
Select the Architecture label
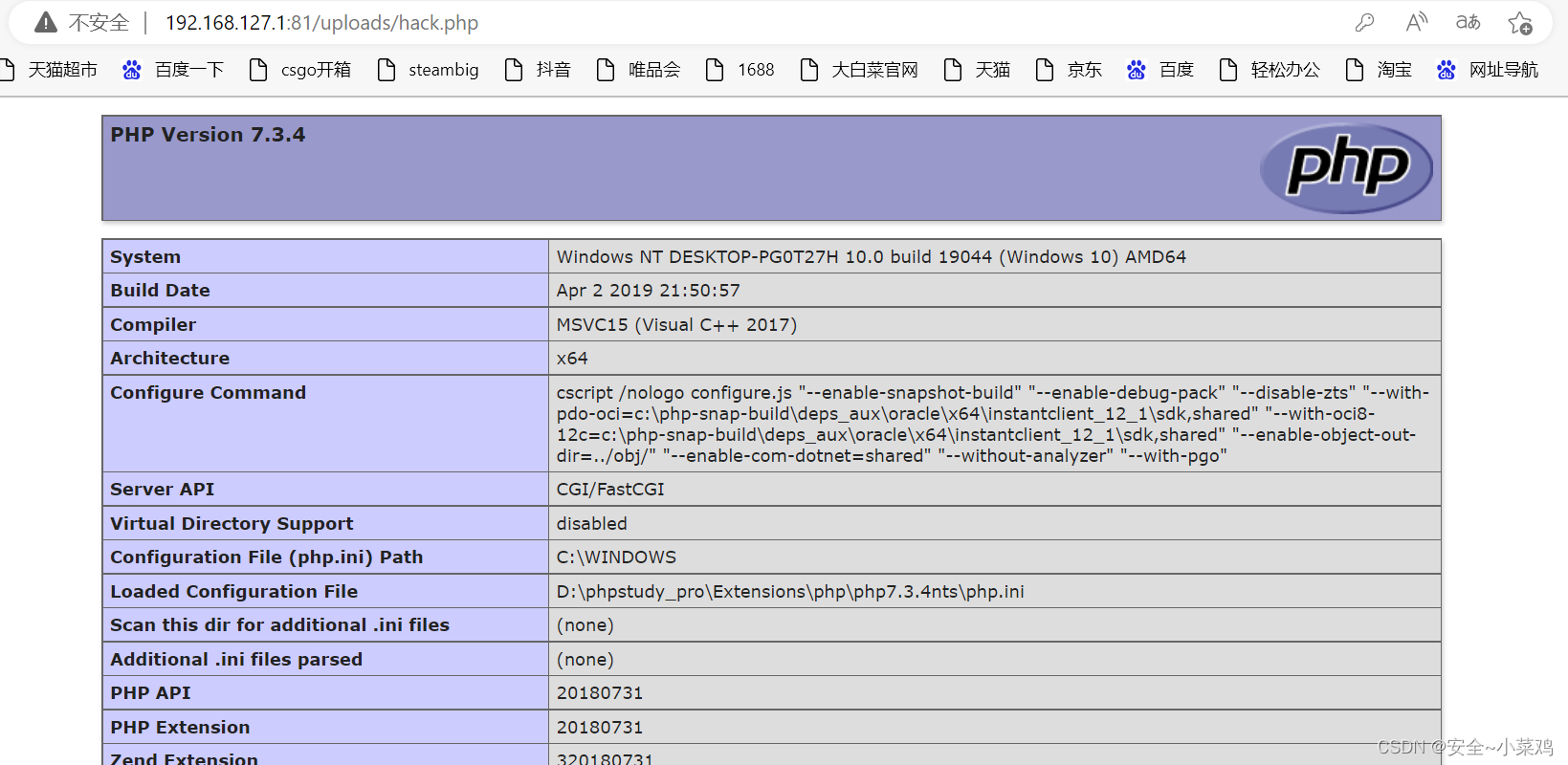pos(170,359)
